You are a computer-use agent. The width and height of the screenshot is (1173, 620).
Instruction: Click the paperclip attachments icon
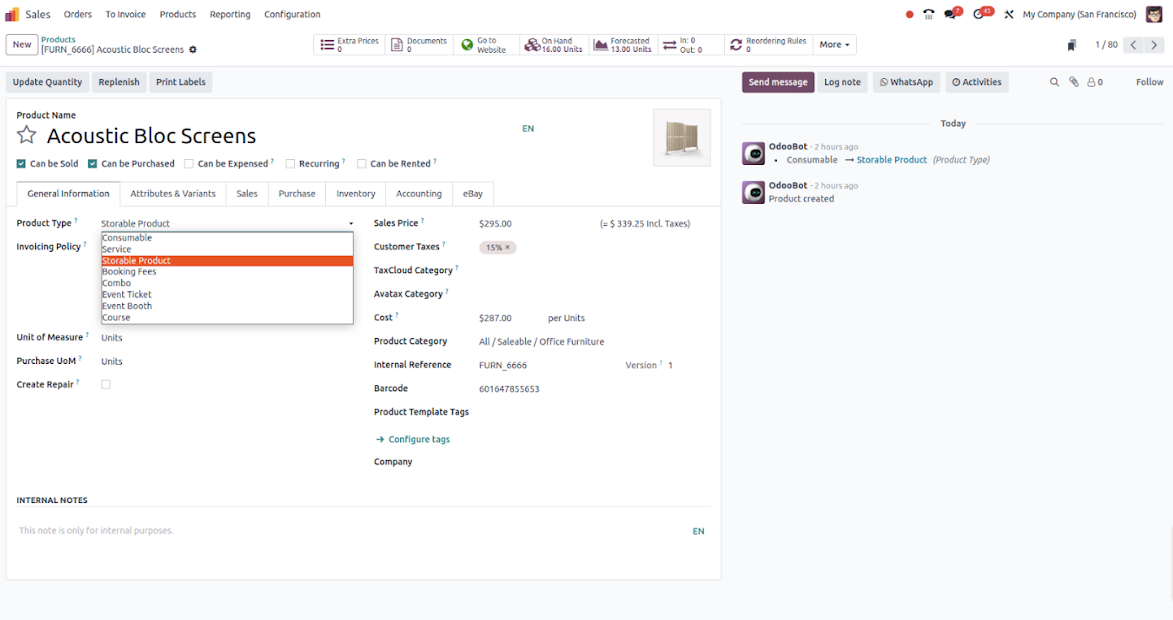click(1074, 83)
